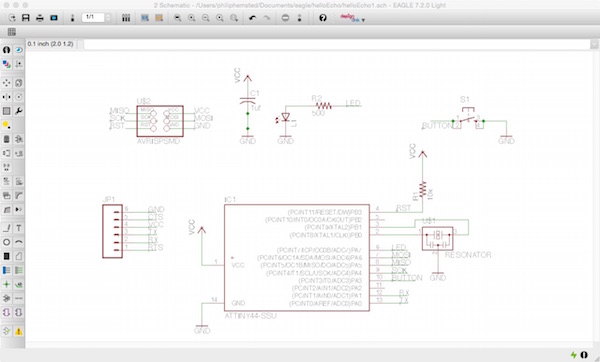
Task: Select the Mark origin tool
Action: pyautogui.click(x=18, y=64)
